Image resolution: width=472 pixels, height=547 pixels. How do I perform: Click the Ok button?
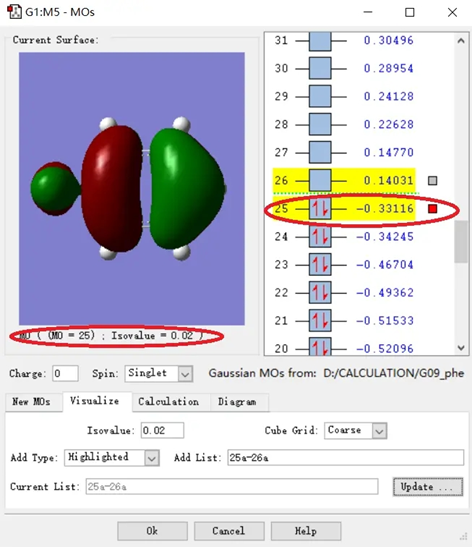(x=152, y=531)
